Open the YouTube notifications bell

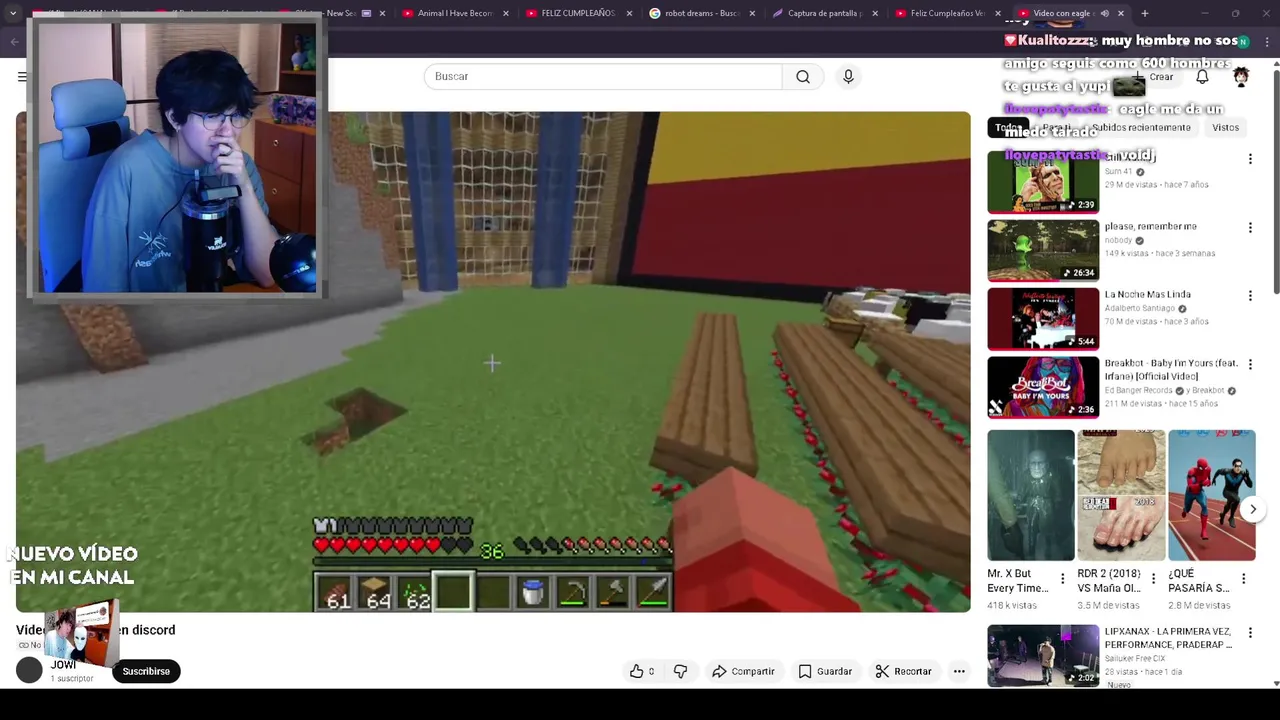click(x=1202, y=77)
